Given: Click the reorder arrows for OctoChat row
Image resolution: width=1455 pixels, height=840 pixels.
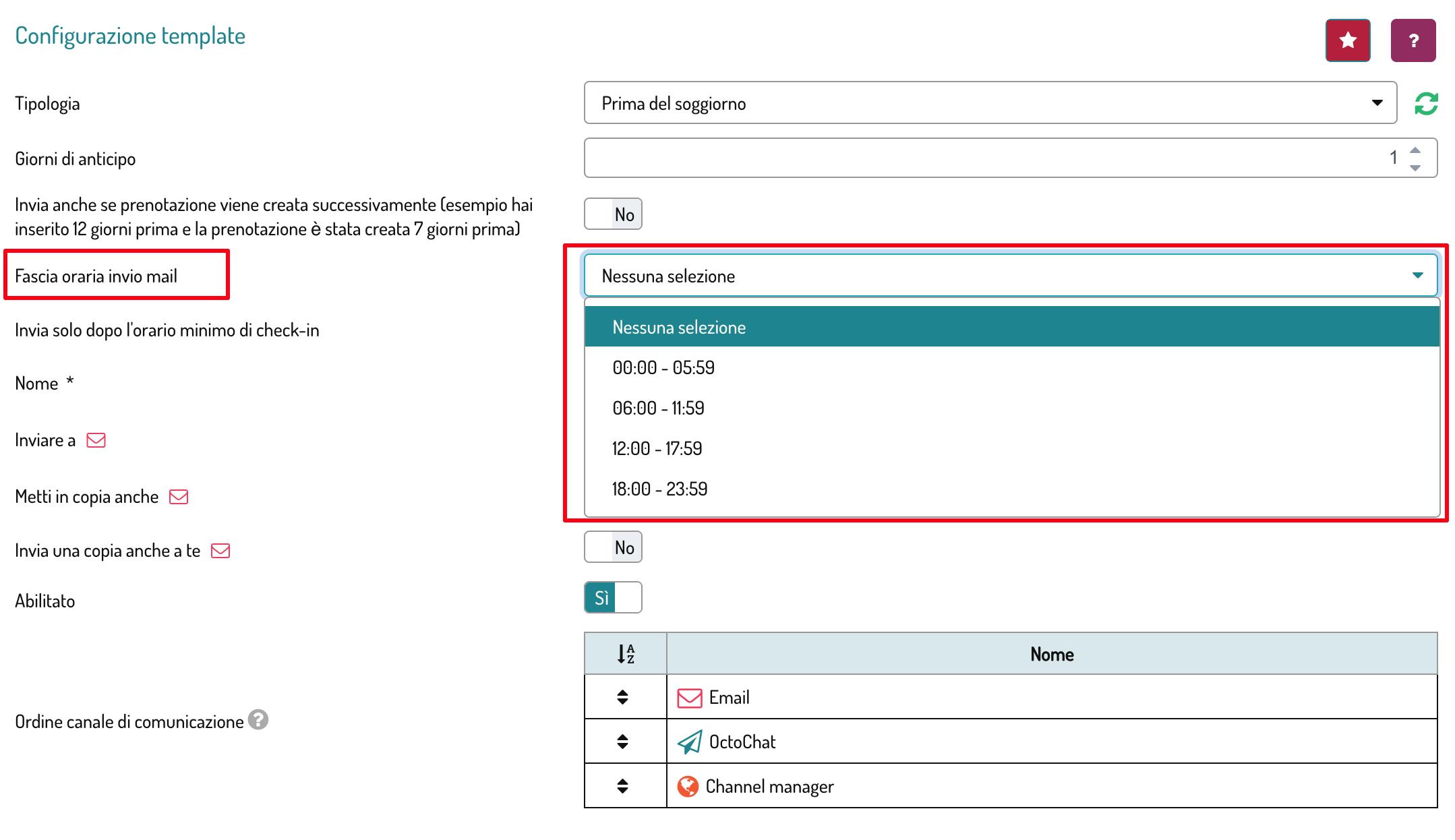Looking at the screenshot, I should click(x=622, y=742).
